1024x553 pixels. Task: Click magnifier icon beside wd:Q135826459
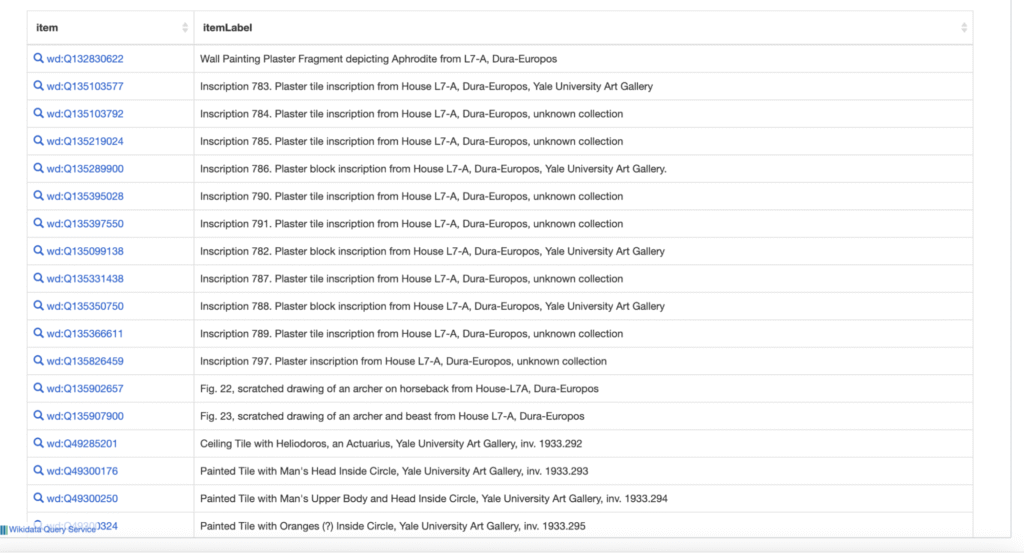click(39, 361)
